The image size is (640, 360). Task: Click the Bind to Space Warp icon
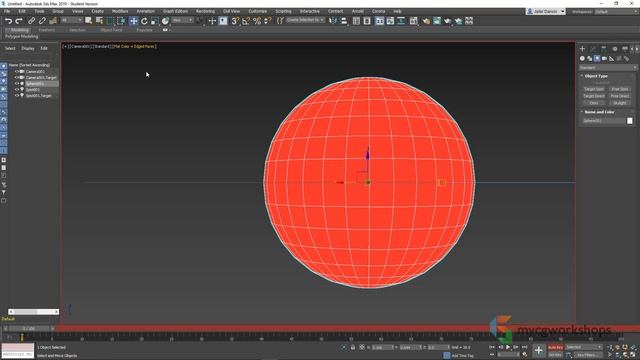coord(53,21)
